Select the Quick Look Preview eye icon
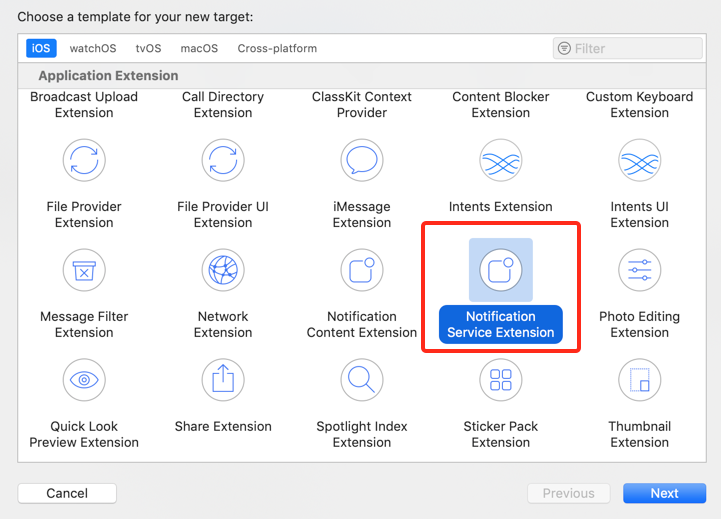This screenshot has height=519, width=721. 84,380
